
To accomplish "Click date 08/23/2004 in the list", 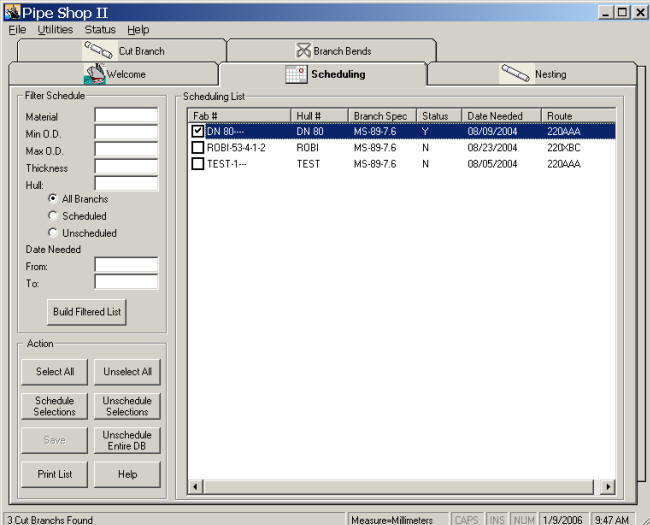I will [x=492, y=148].
